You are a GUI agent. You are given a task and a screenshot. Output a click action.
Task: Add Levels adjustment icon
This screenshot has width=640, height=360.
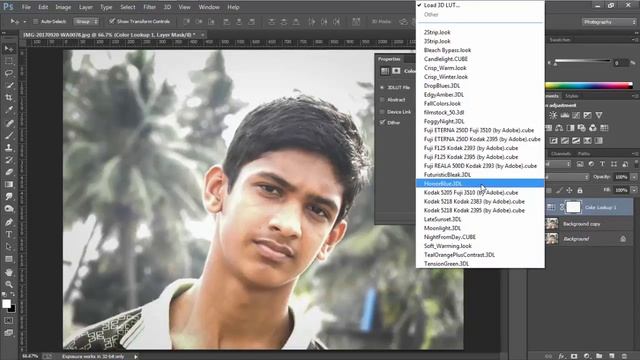[565, 116]
